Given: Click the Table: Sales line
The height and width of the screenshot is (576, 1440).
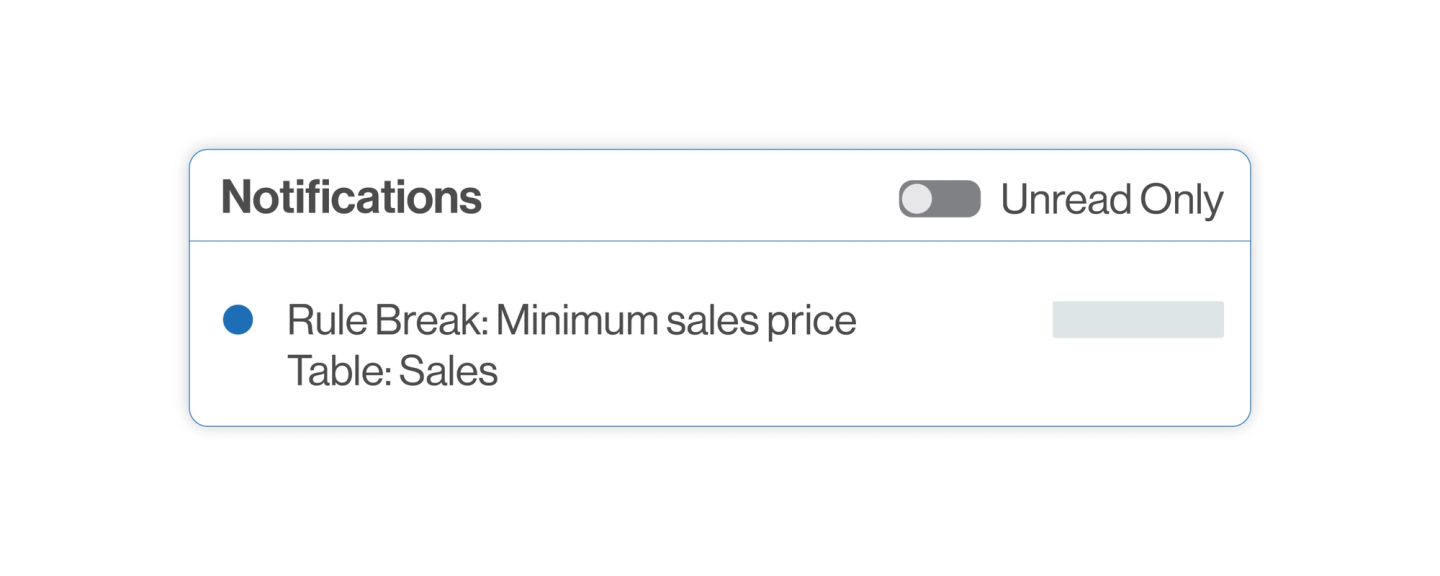Looking at the screenshot, I should point(392,371).
